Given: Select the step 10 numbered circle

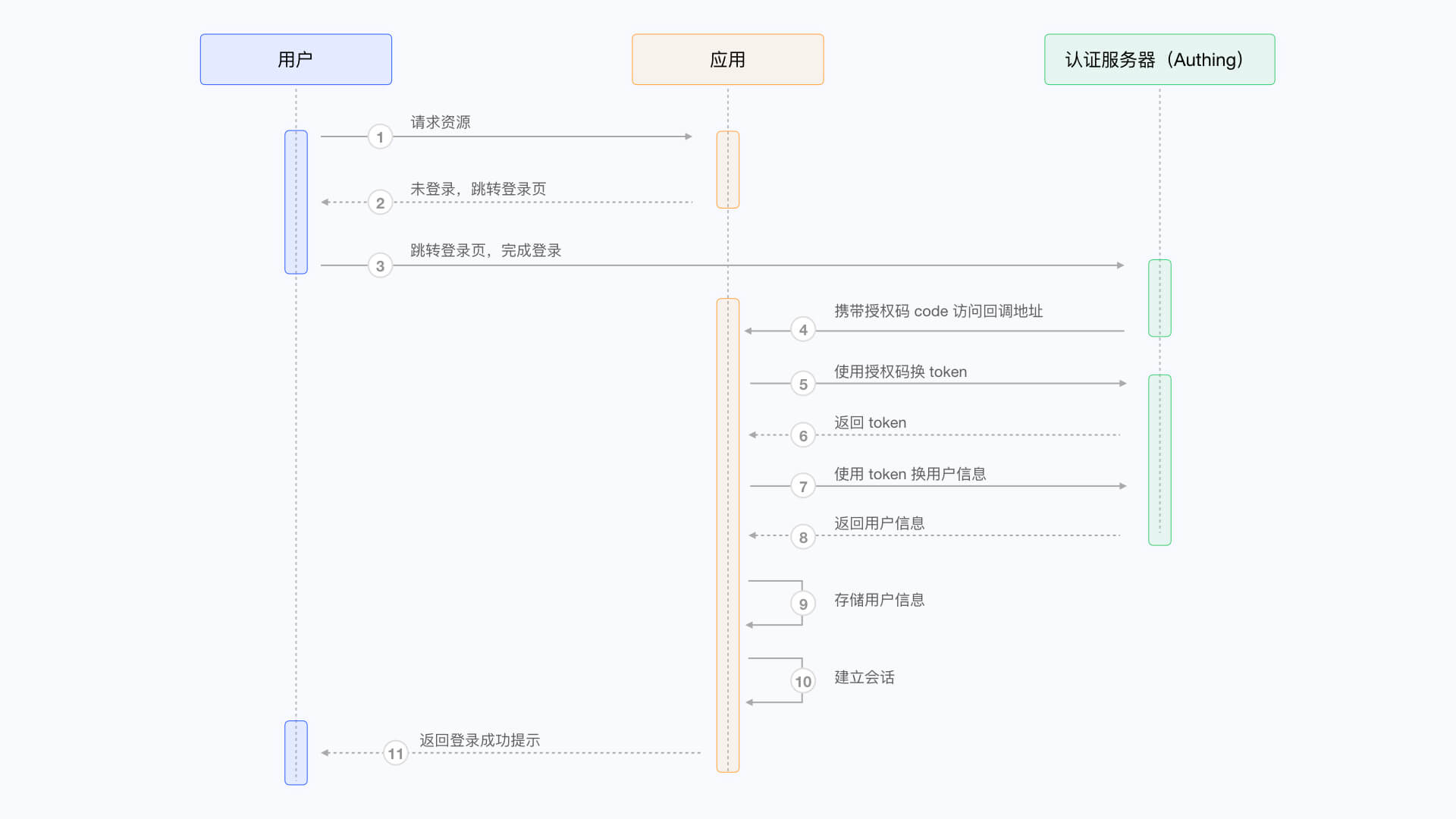Looking at the screenshot, I should click(x=803, y=681).
